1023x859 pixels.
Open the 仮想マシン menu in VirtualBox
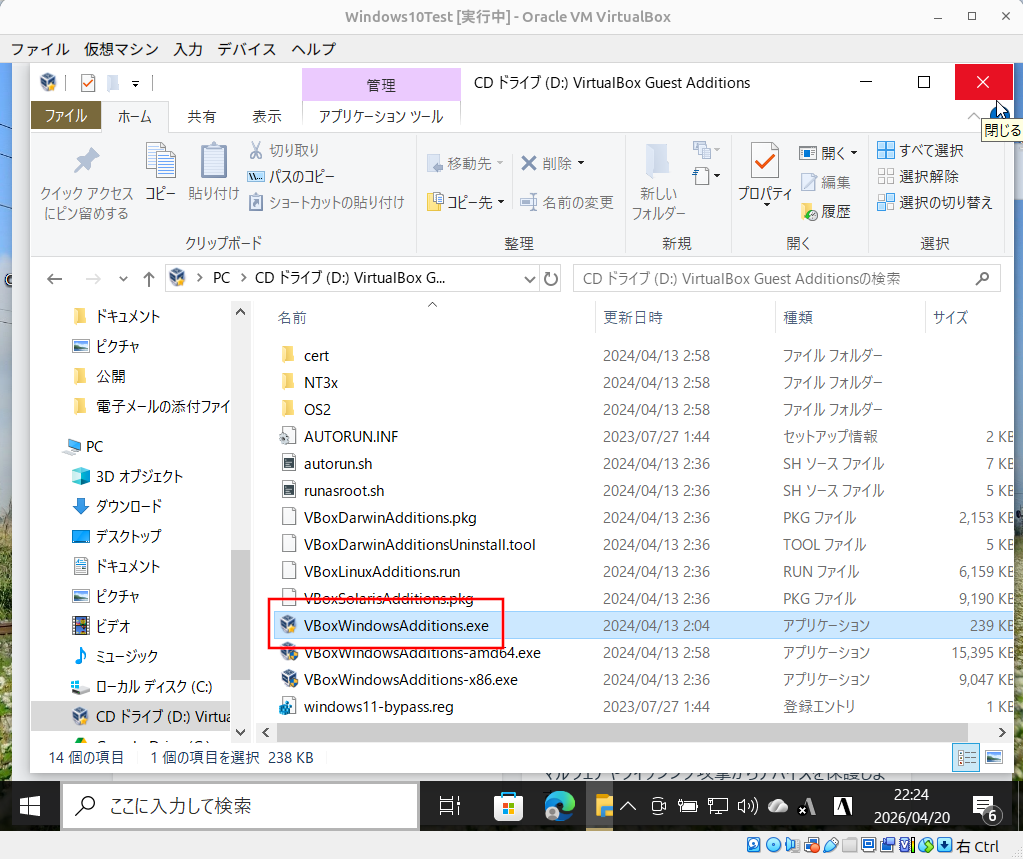[x=121, y=49]
